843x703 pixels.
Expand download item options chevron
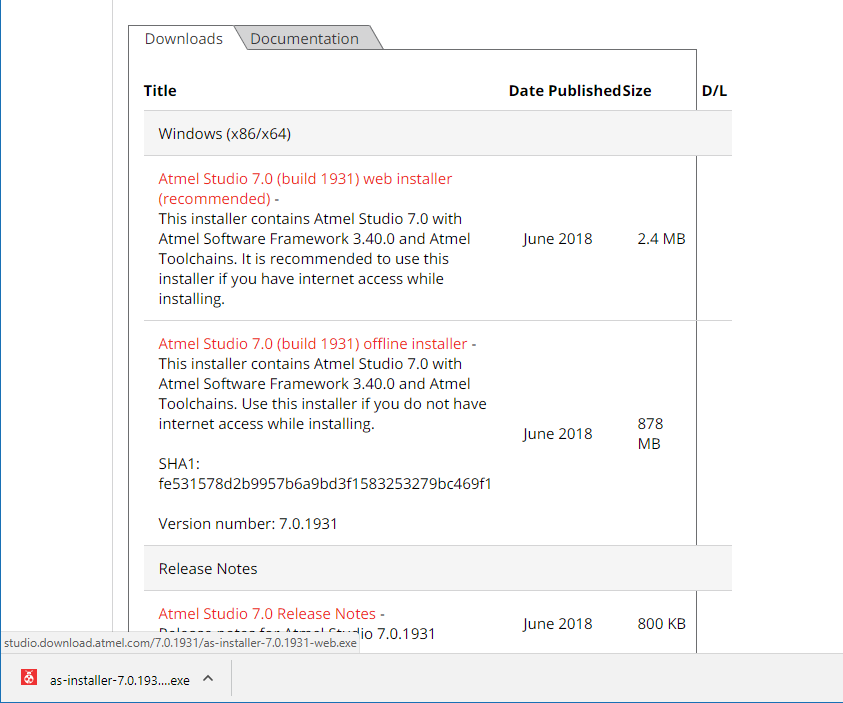pyautogui.click(x=208, y=678)
